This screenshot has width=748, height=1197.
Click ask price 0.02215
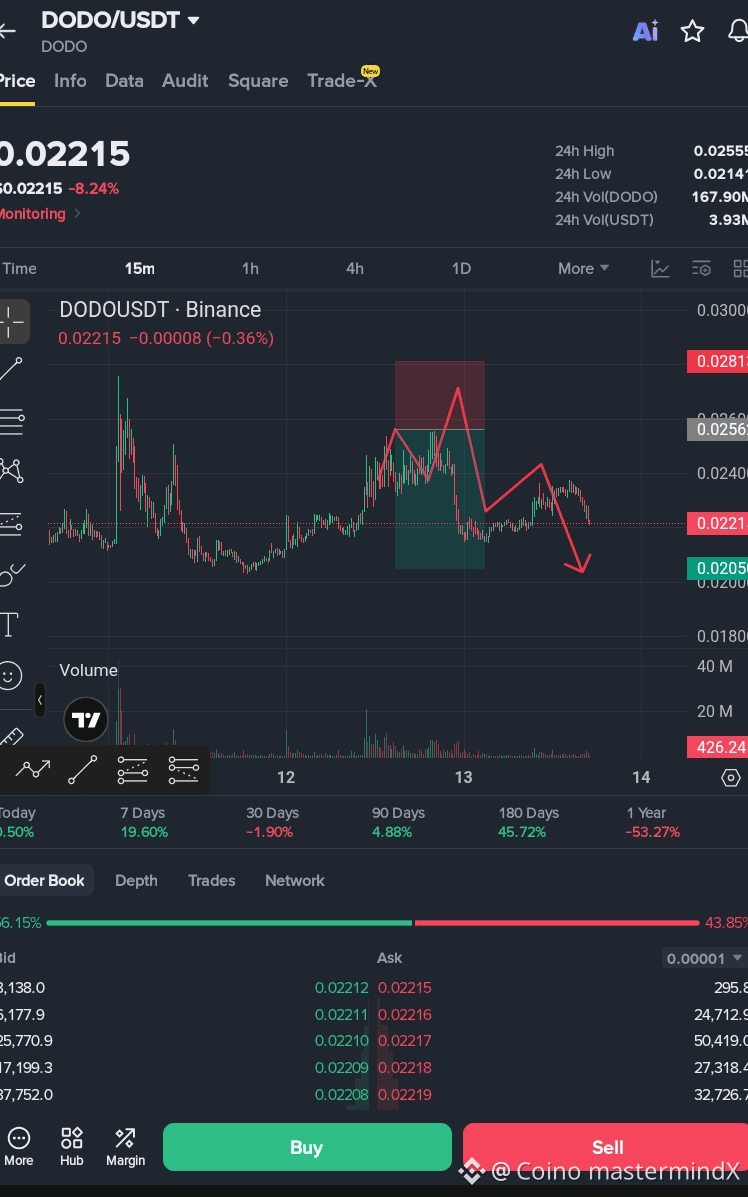tap(405, 988)
